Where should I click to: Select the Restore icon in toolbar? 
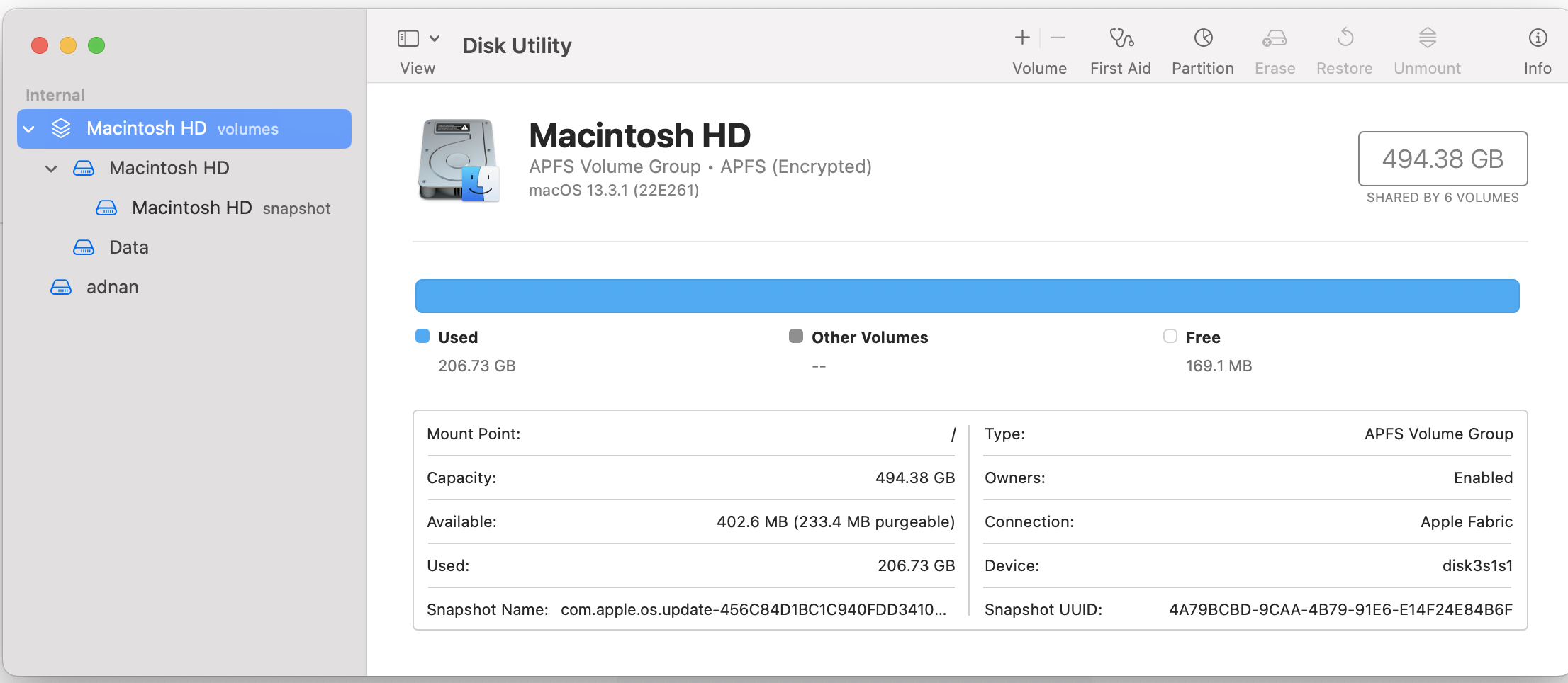click(x=1344, y=48)
